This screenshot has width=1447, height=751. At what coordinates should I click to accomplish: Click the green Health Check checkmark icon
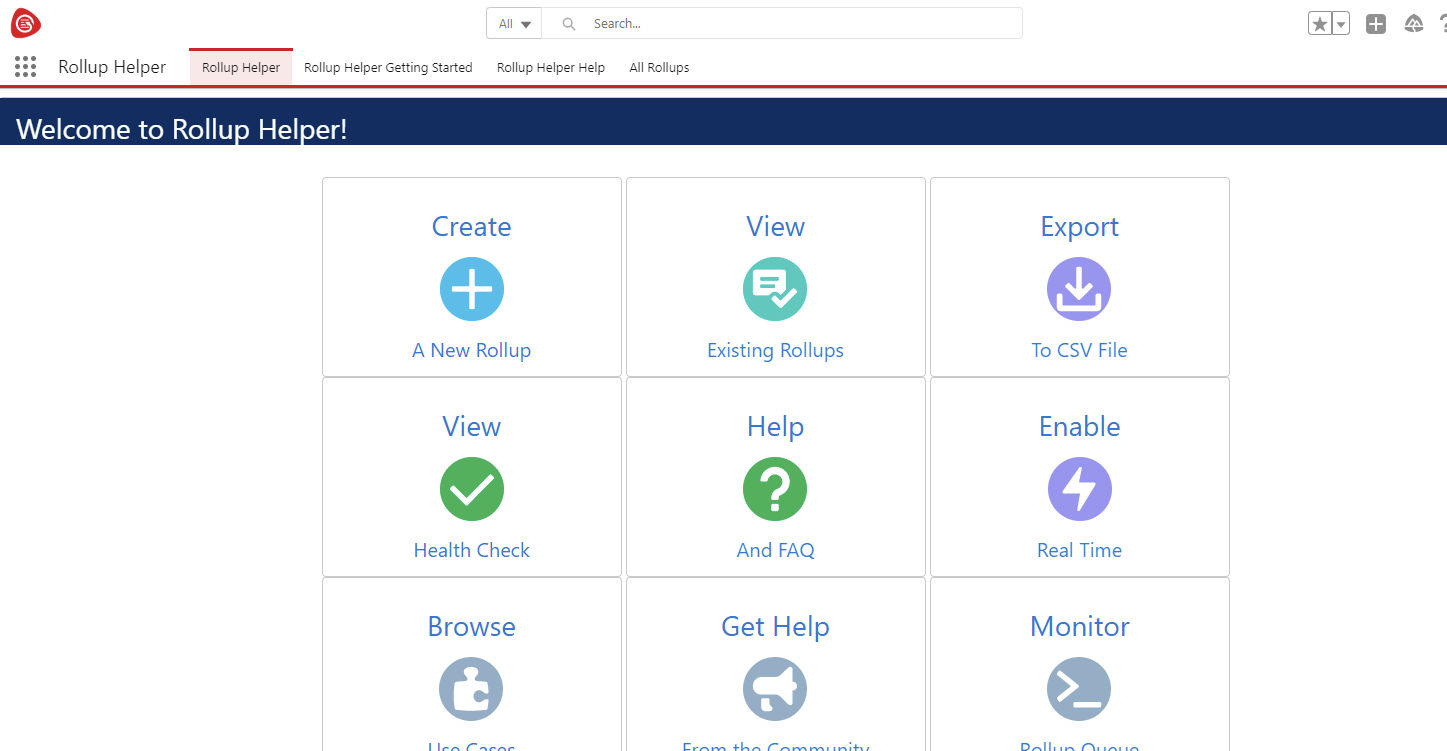tap(472, 489)
